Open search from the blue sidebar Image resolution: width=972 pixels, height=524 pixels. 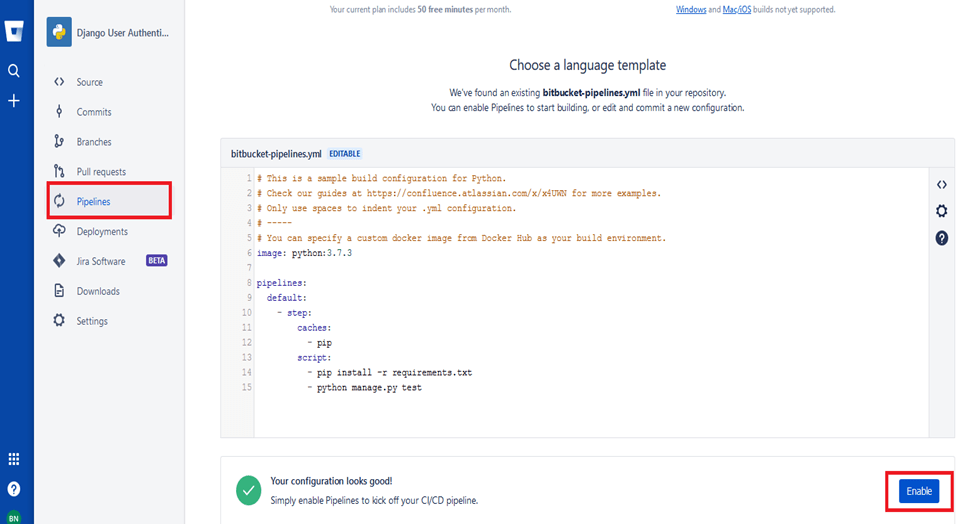(x=14, y=71)
